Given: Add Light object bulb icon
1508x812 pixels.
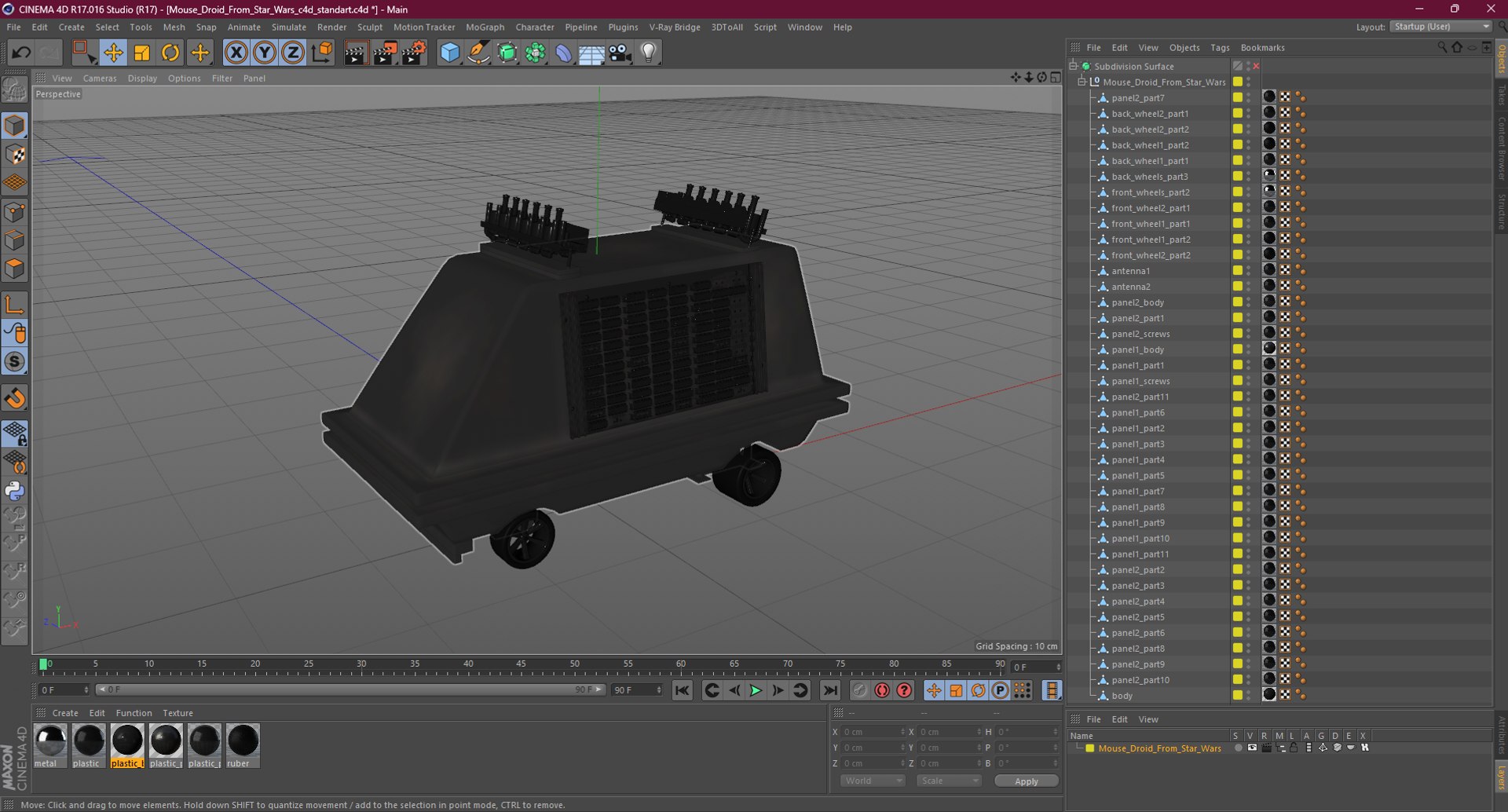Looking at the screenshot, I should coord(649,53).
